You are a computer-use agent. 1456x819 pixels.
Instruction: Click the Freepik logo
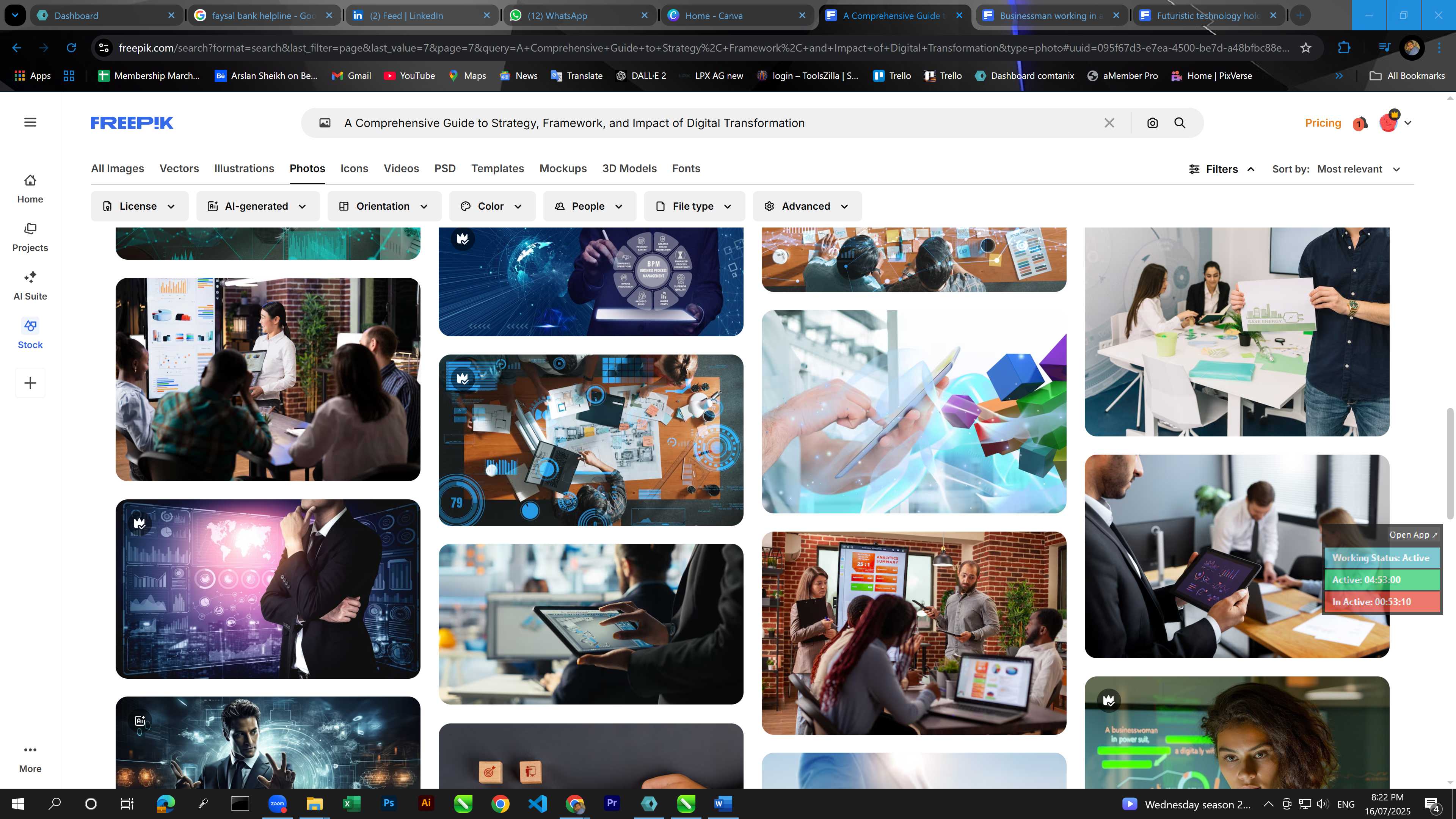pyautogui.click(x=132, y=122)
